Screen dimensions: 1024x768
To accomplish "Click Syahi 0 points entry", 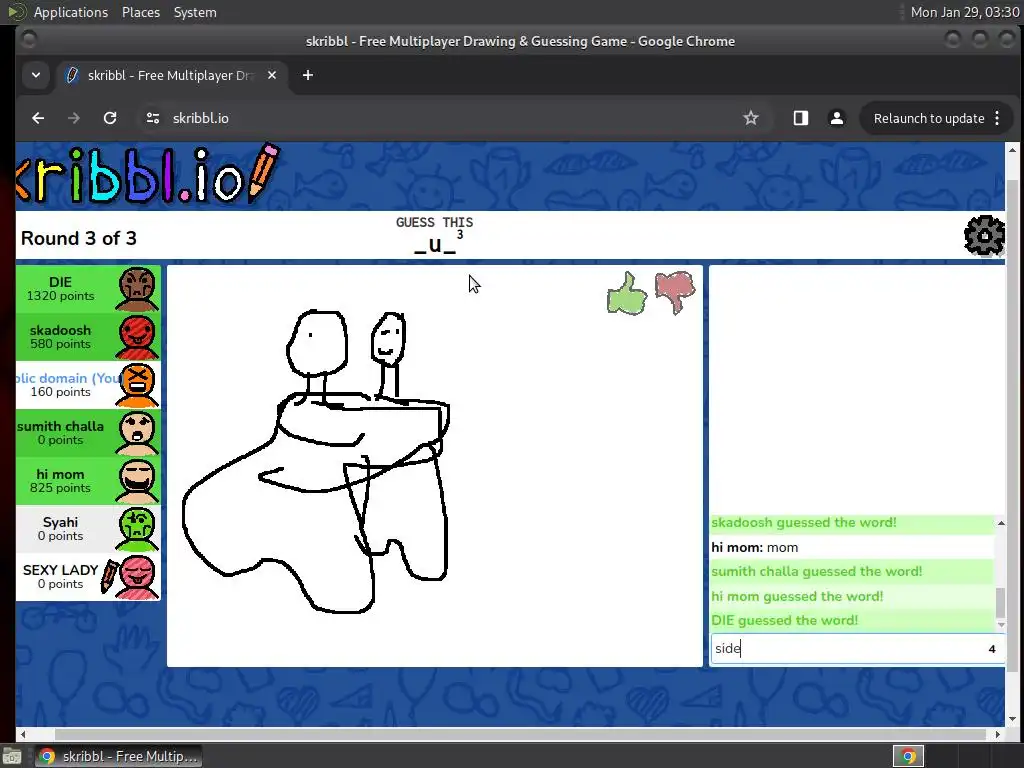I will 88,529.
